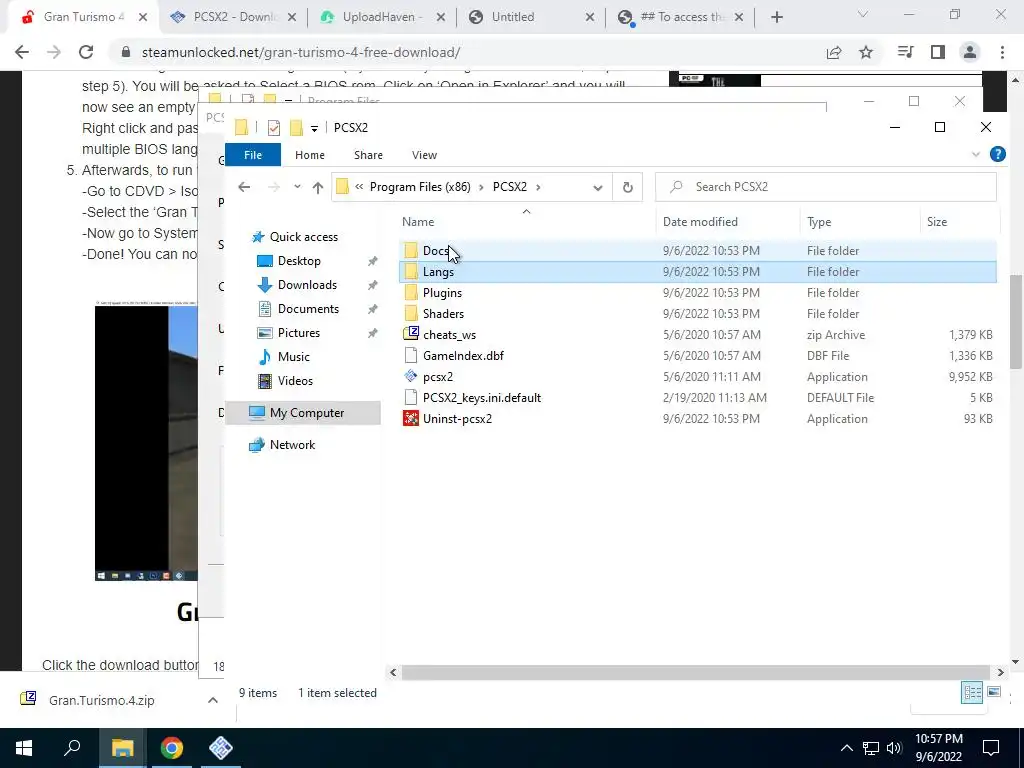Screen dimensions: 1024x768
Task: Open Customize Quick Access Toolbar dropdown
Action: click(314, 128)
